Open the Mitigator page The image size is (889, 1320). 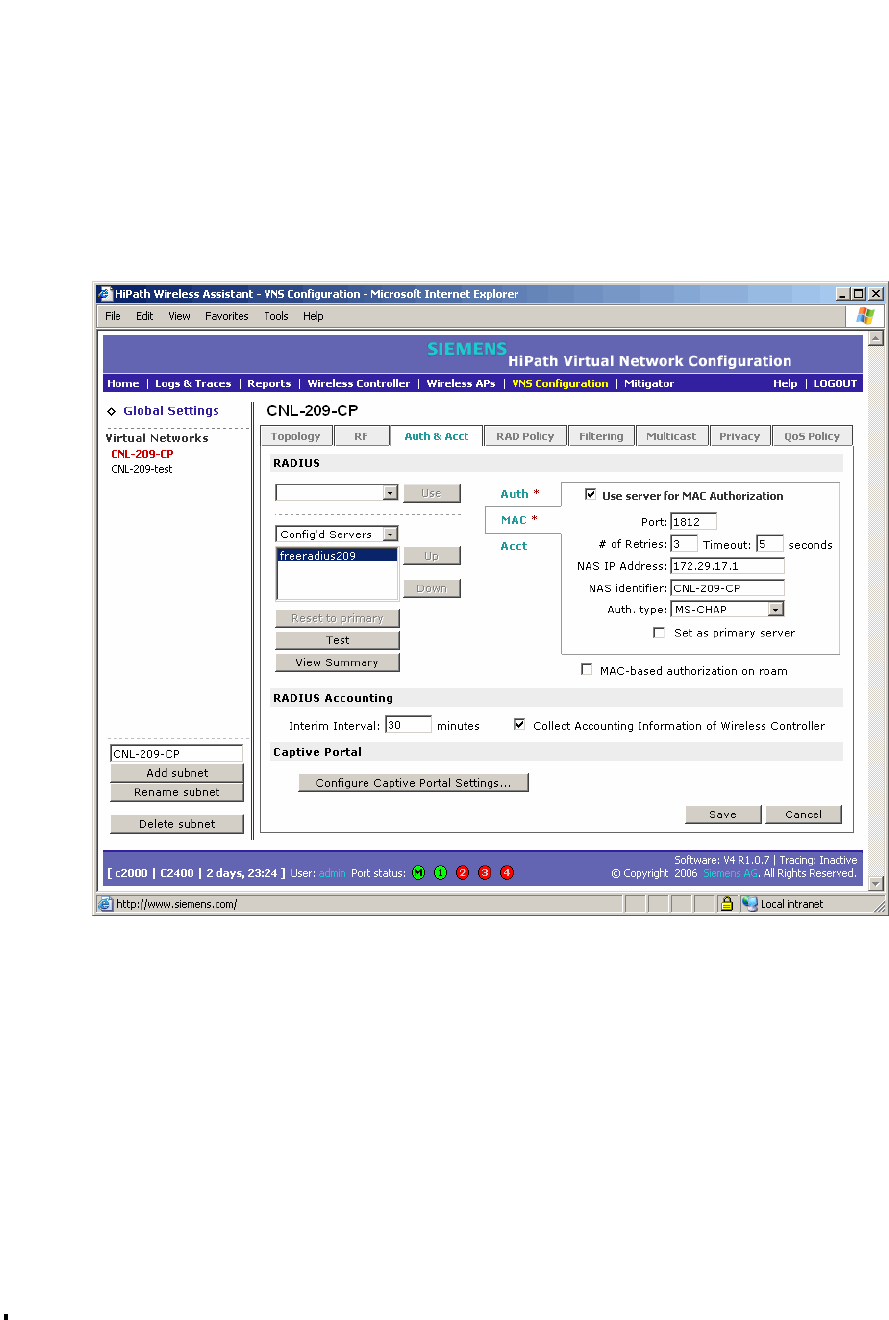point(649,384)
